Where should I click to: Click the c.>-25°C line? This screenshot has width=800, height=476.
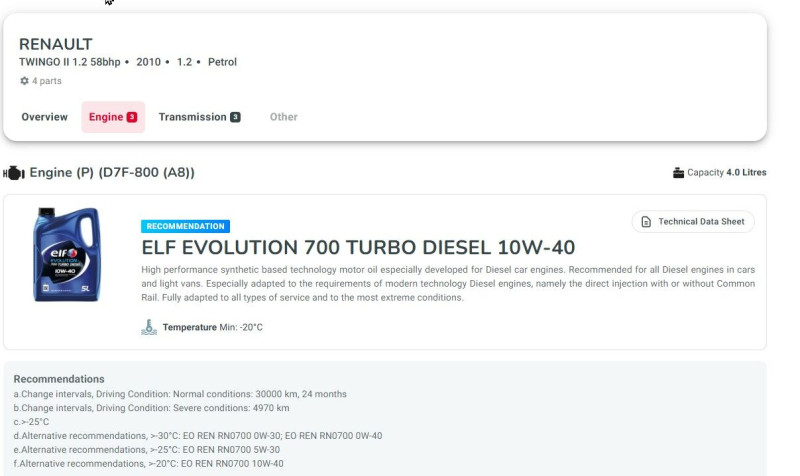(31, 422)
